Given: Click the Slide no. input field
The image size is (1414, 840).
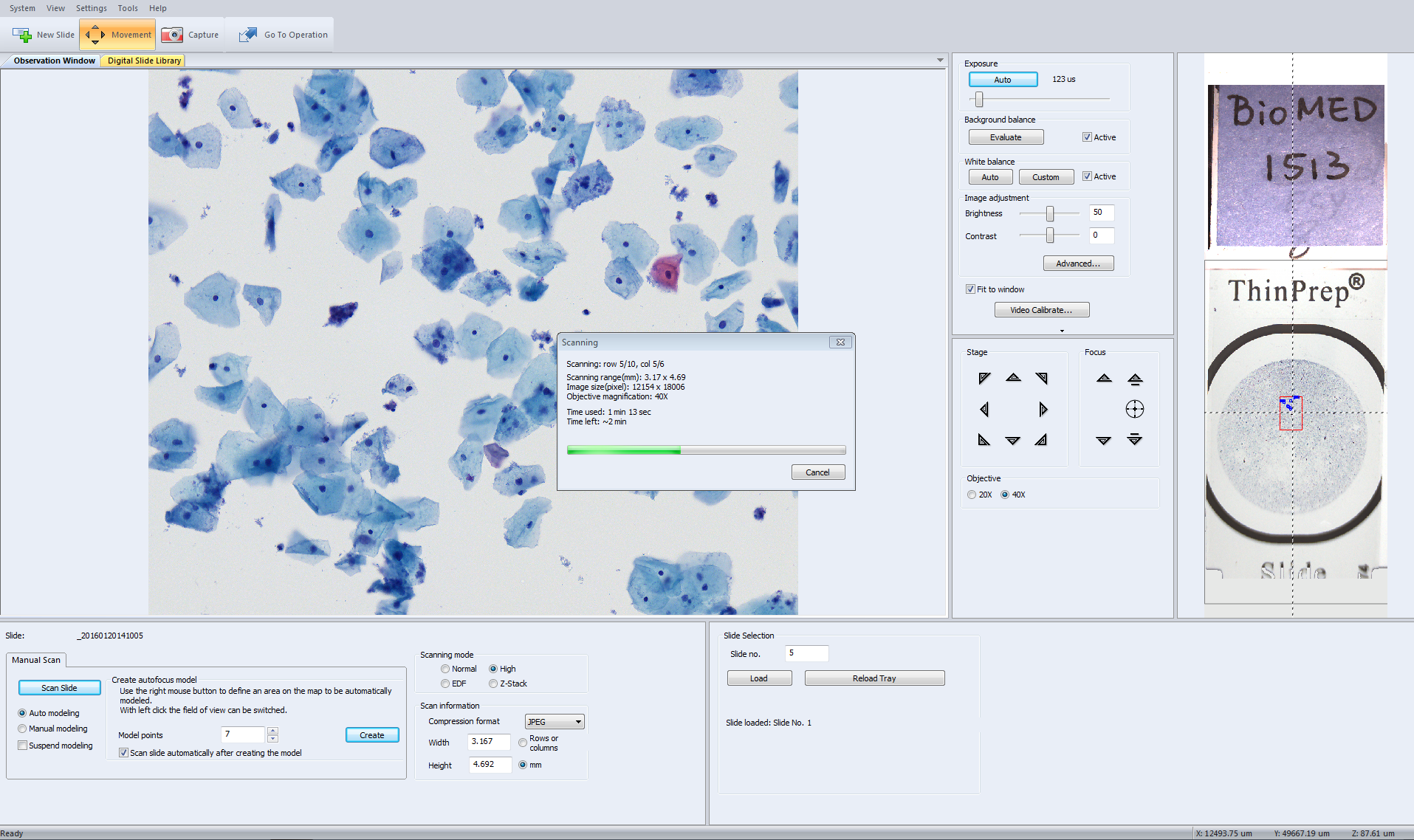Looking at the screenshot, I should tap(806, 653).
